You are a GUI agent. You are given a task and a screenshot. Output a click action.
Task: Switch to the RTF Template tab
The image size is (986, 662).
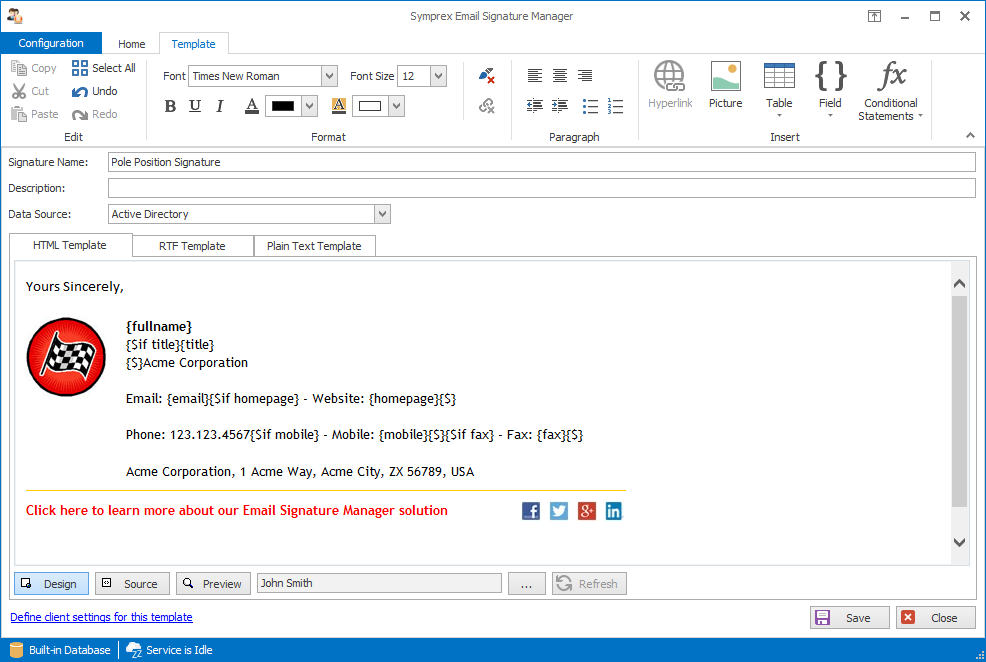pos(192,246)
